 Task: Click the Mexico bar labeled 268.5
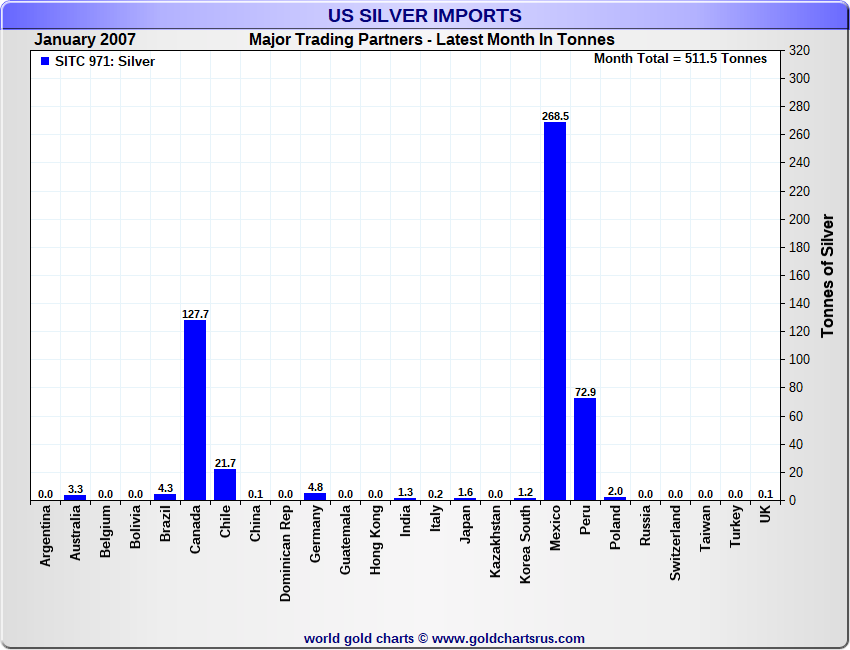tap(555, 311)
